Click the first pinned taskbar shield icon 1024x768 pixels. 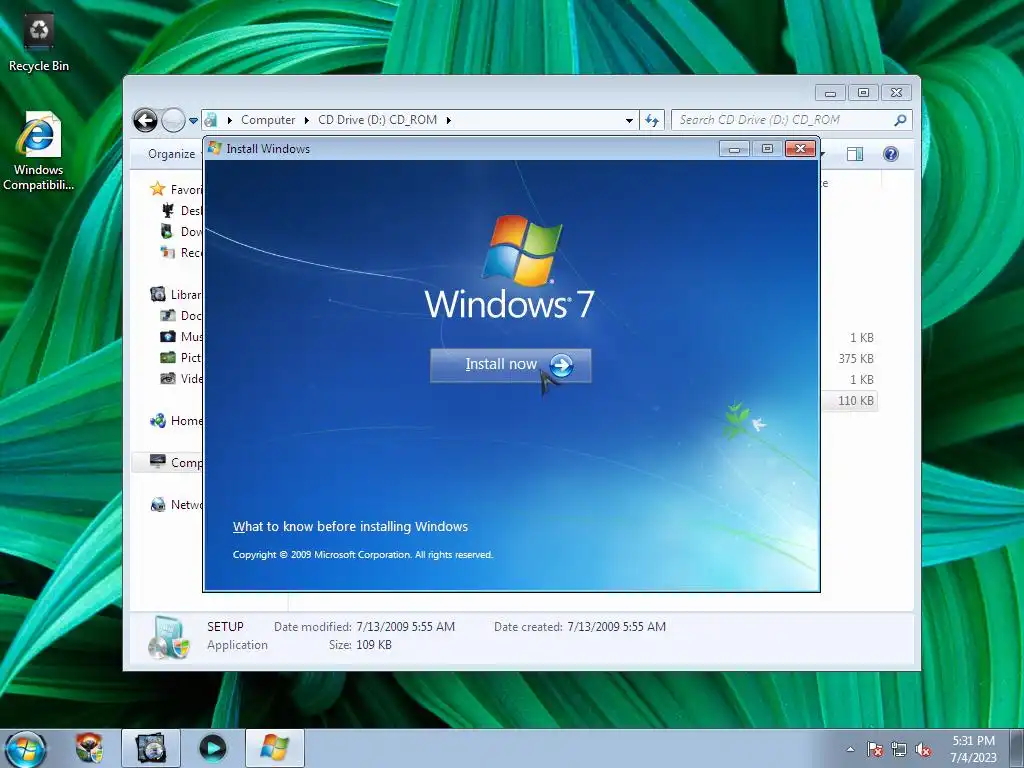[89, 748]
